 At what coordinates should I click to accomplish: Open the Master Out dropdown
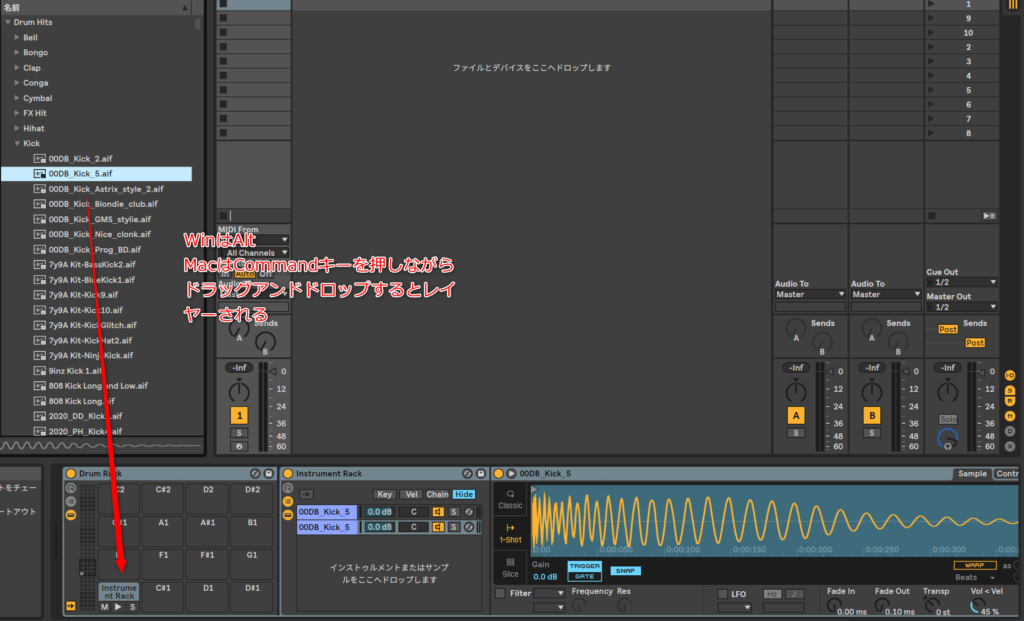961,308
